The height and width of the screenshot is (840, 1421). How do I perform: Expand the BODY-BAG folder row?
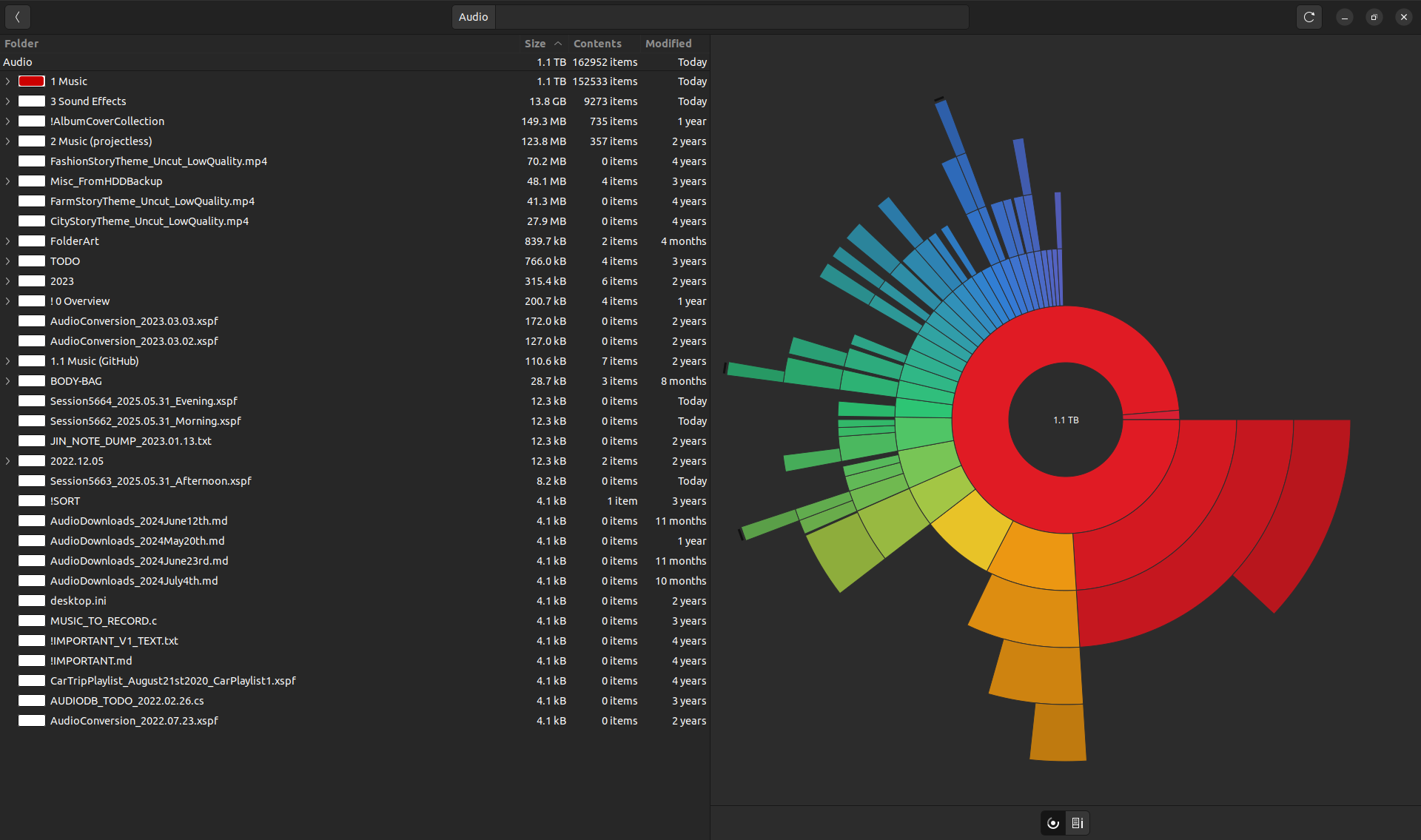click(x=7, y=381)
